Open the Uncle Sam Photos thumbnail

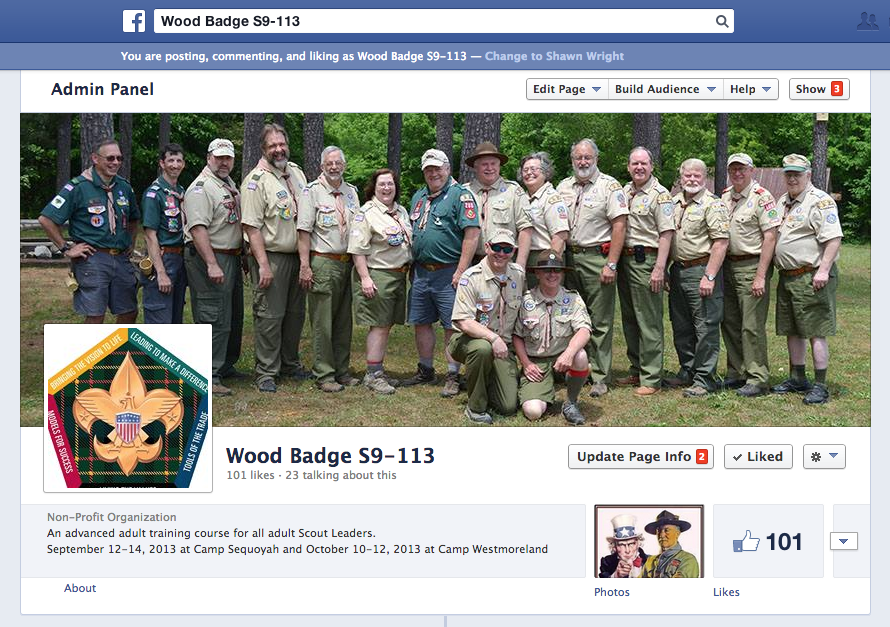[x=649, y=541]
